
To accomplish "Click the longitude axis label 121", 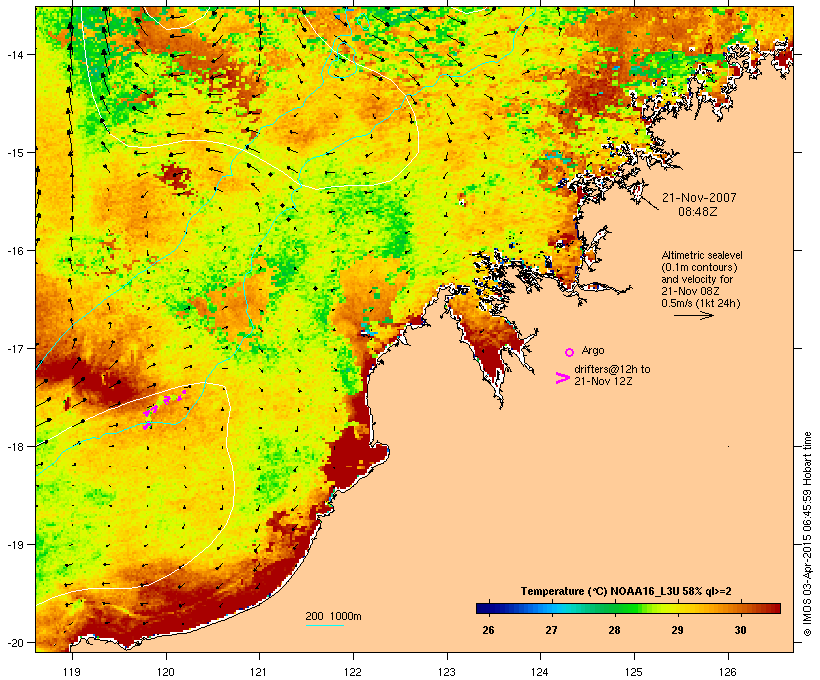I will click(x=259, y=672).
